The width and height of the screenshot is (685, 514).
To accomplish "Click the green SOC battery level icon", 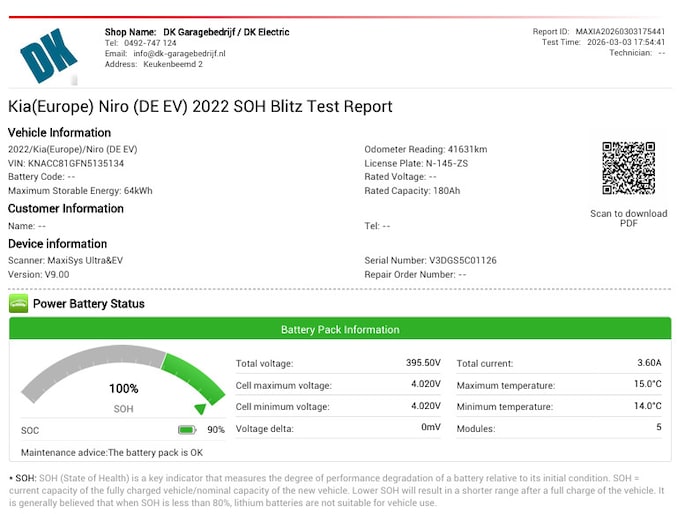I will point(187,430).
